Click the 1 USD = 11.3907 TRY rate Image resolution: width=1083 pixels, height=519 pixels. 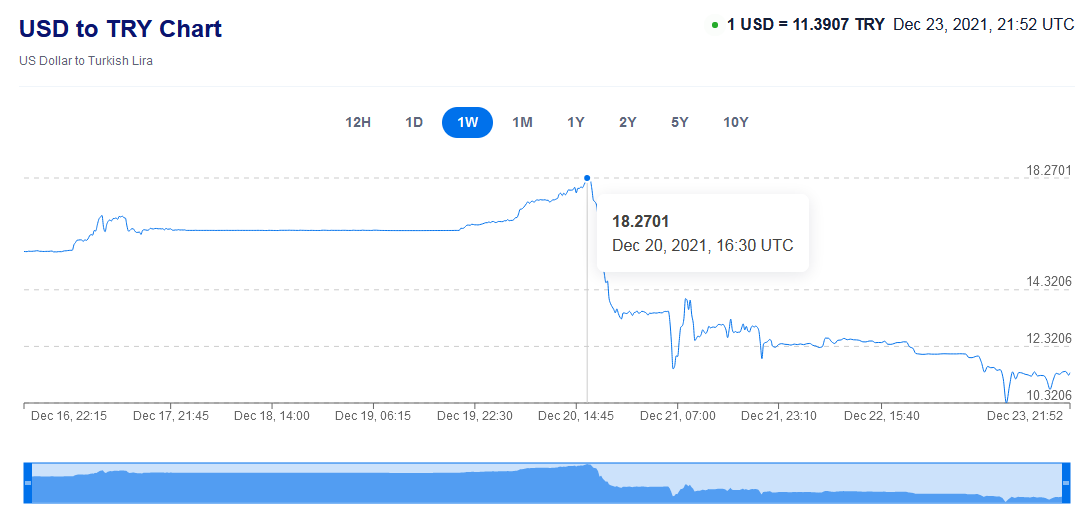pos(805,24)
